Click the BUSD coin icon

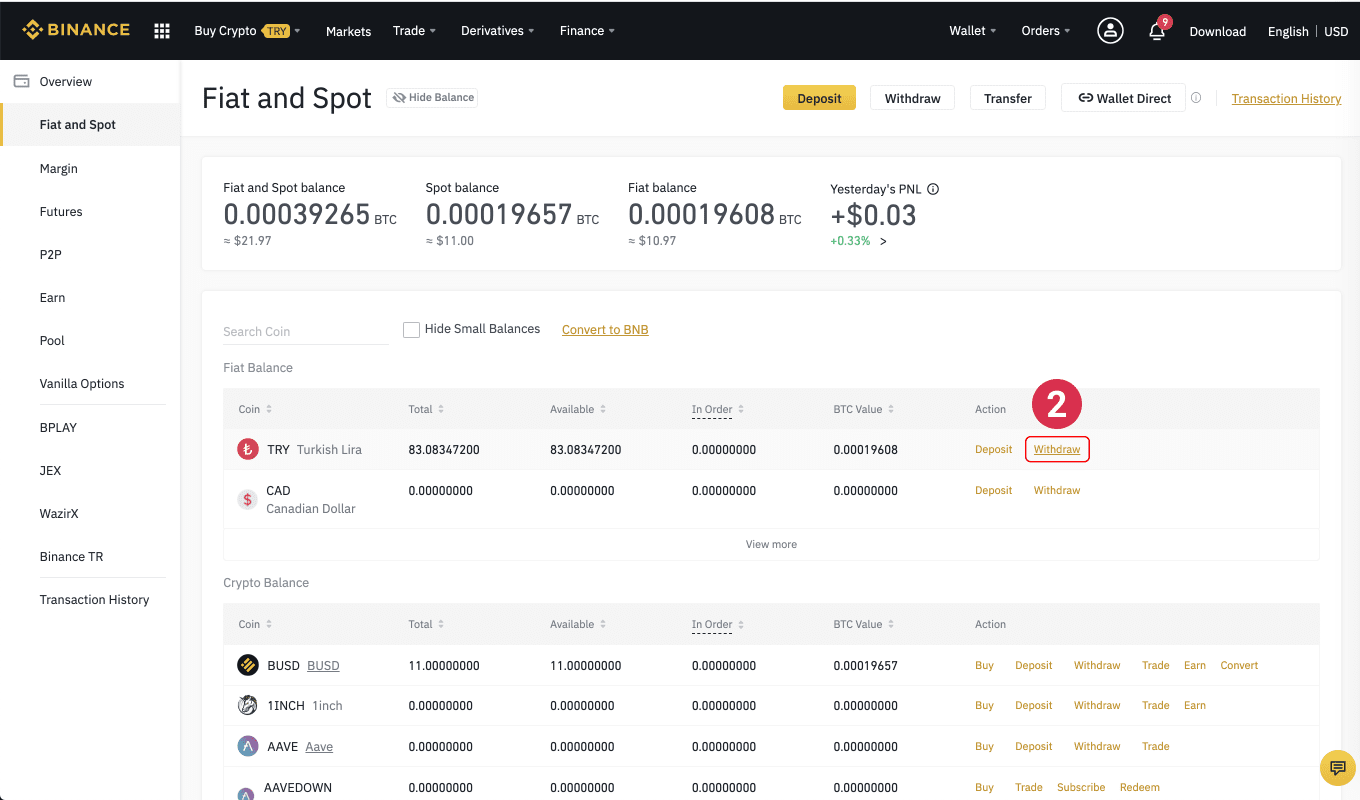pos(247,665)
